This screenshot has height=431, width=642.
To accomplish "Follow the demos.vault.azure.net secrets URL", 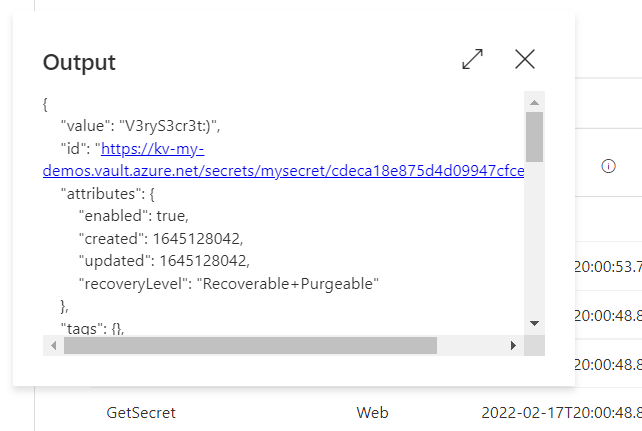I will click(283, 171).
